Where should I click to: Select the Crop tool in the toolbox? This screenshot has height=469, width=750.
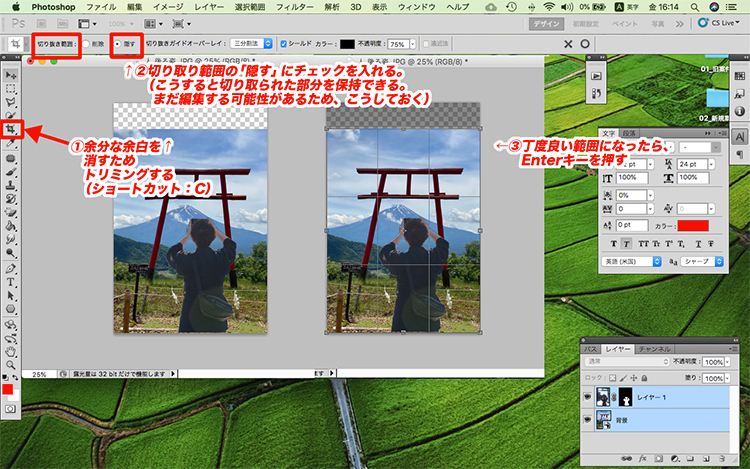coord(11,129)
